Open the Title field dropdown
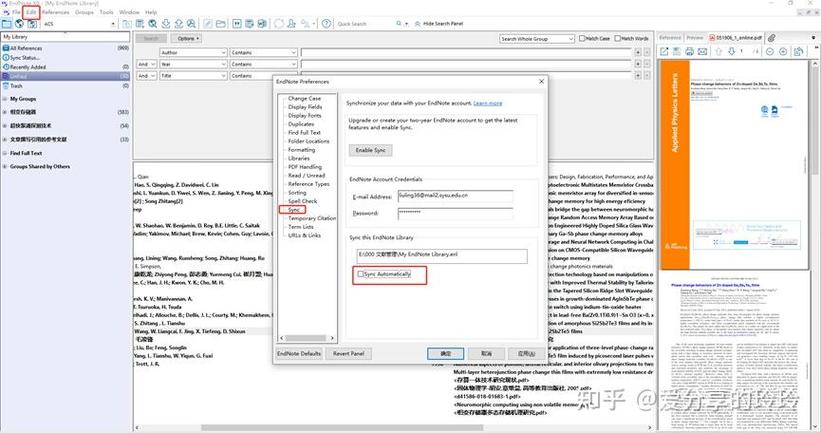The height and width of the screenshot is (433, 821). (x=193, y=76)
